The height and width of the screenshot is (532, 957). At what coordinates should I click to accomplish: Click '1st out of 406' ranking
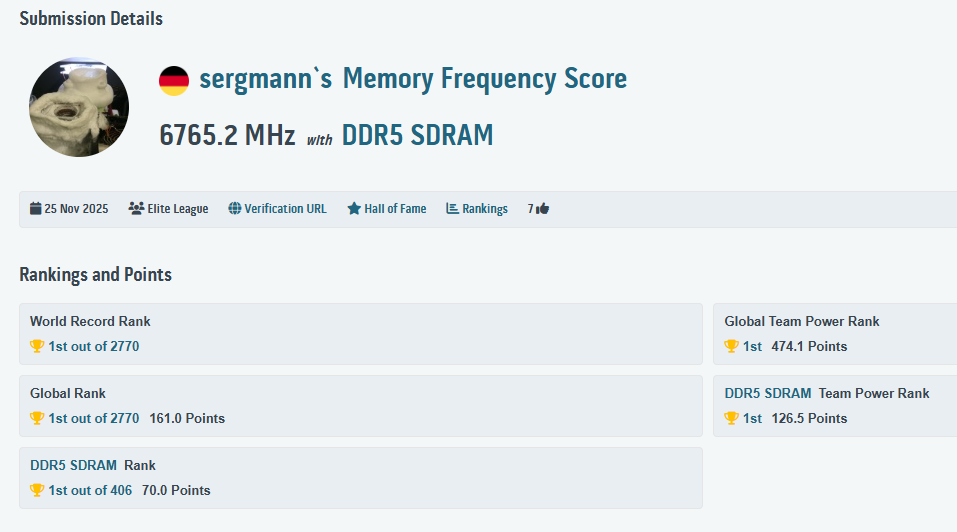[90, 490]
